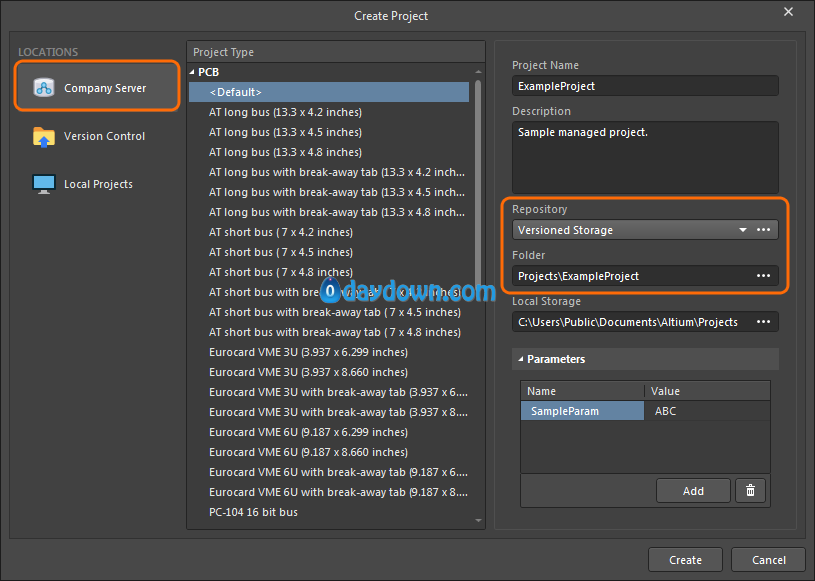
Task: Edit the Project Name field
Action: click(644, 86)
